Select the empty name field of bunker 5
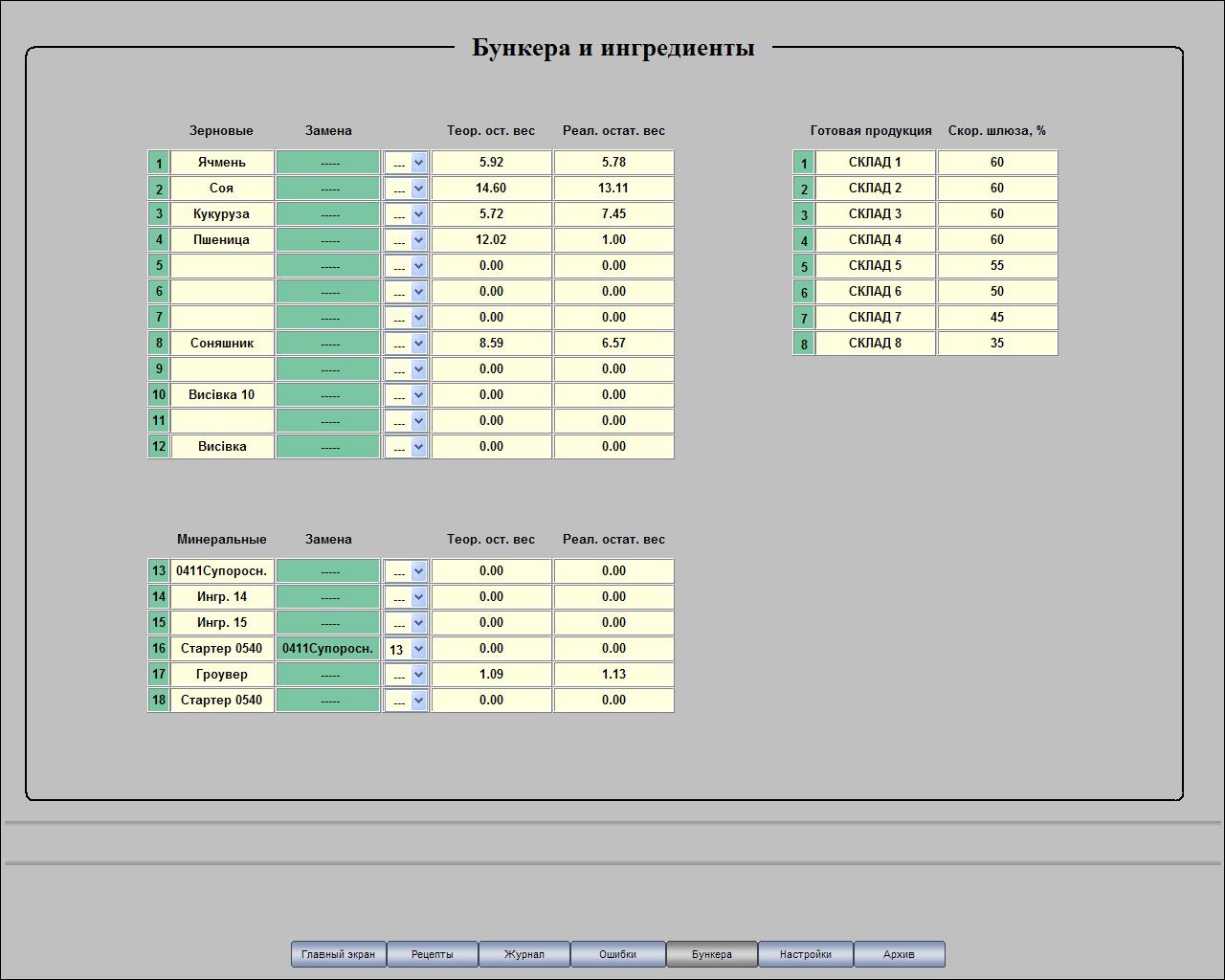Screen dimensions: 1225x980 point(222,266)
